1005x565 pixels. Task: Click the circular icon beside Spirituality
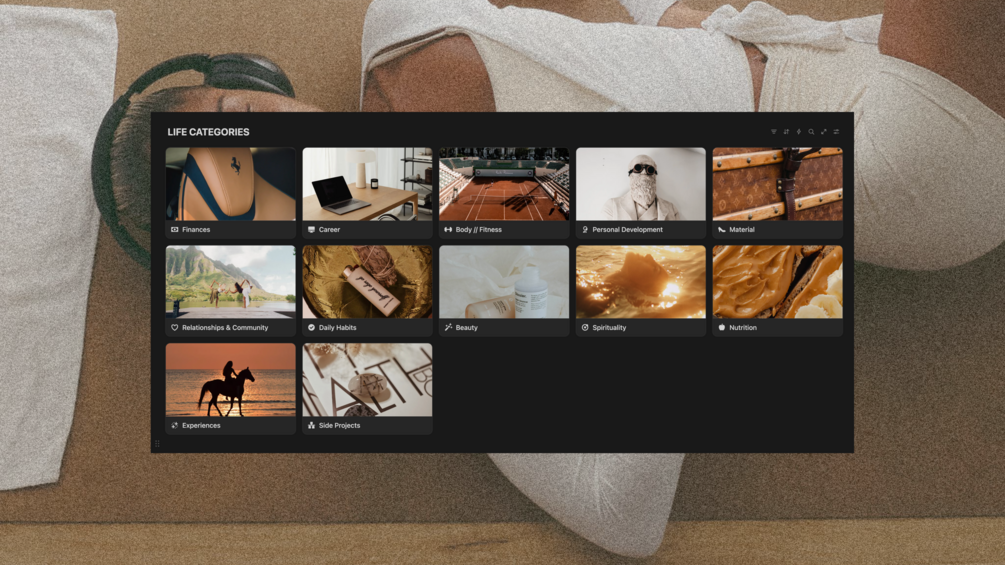(585, 327)
